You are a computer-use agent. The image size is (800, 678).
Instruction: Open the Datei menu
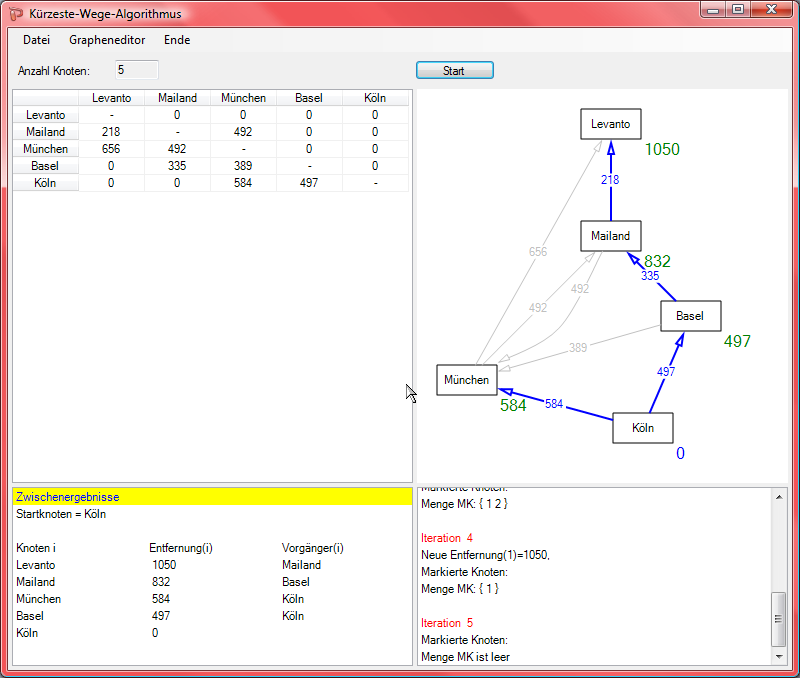pyautogui.click(x=36, y=40)
